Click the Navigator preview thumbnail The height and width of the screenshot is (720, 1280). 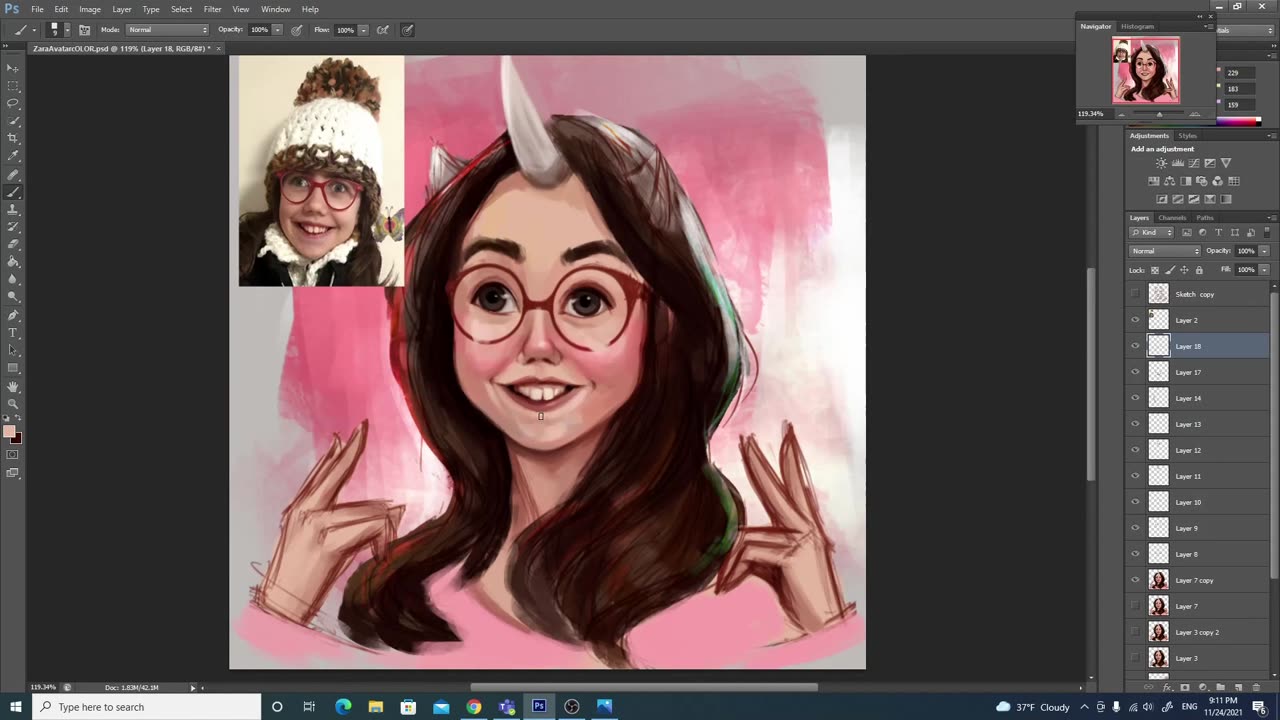click(x=1146, y=70)
